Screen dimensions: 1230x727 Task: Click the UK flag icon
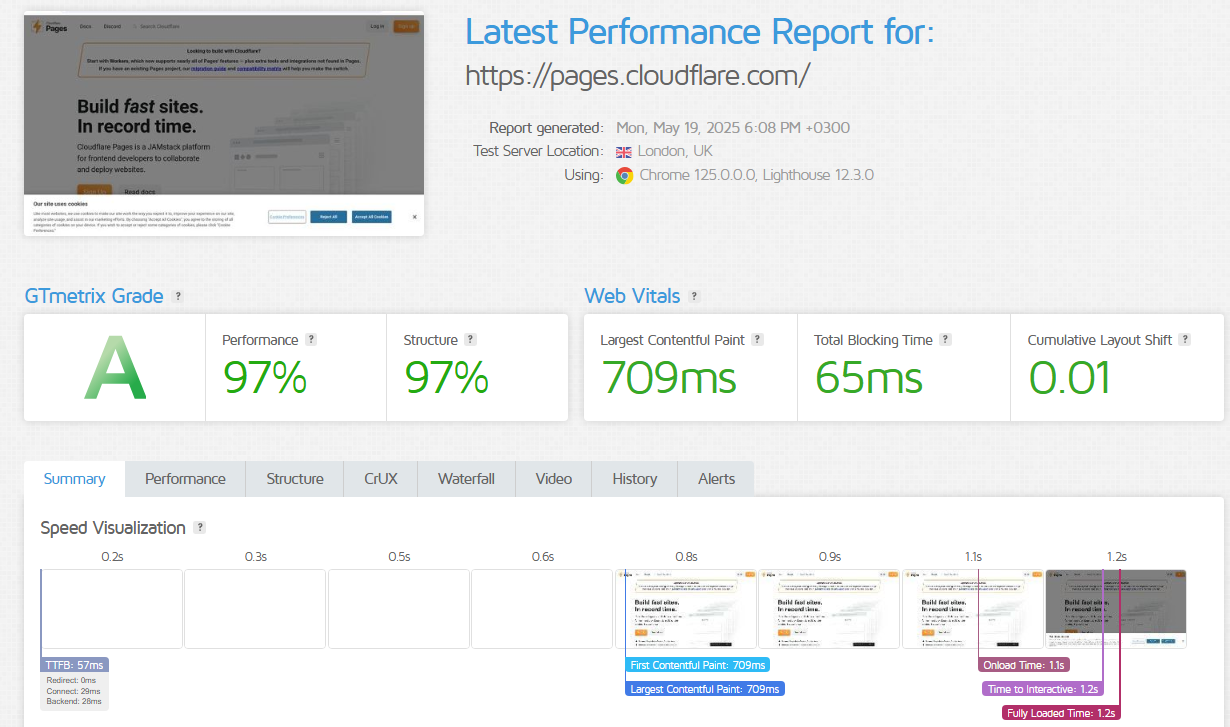[x=624, y=152]
